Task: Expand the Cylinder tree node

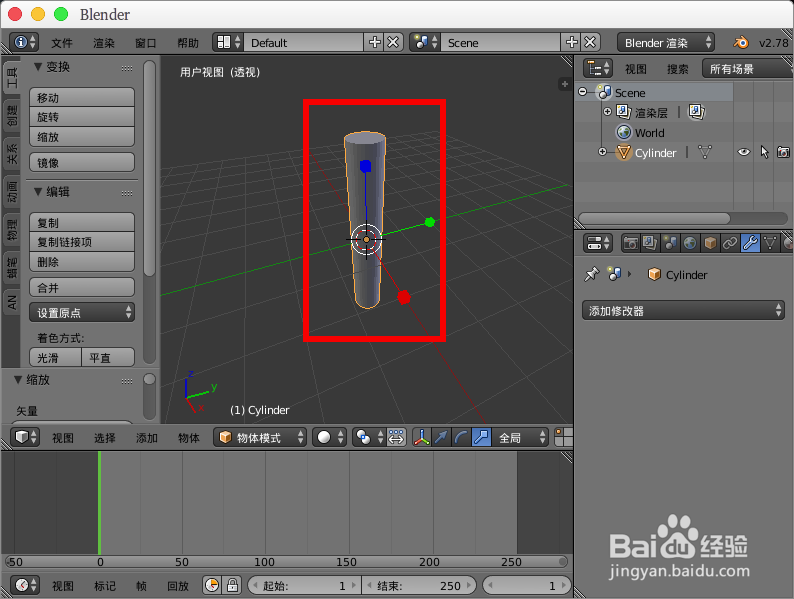Action: 602,151
